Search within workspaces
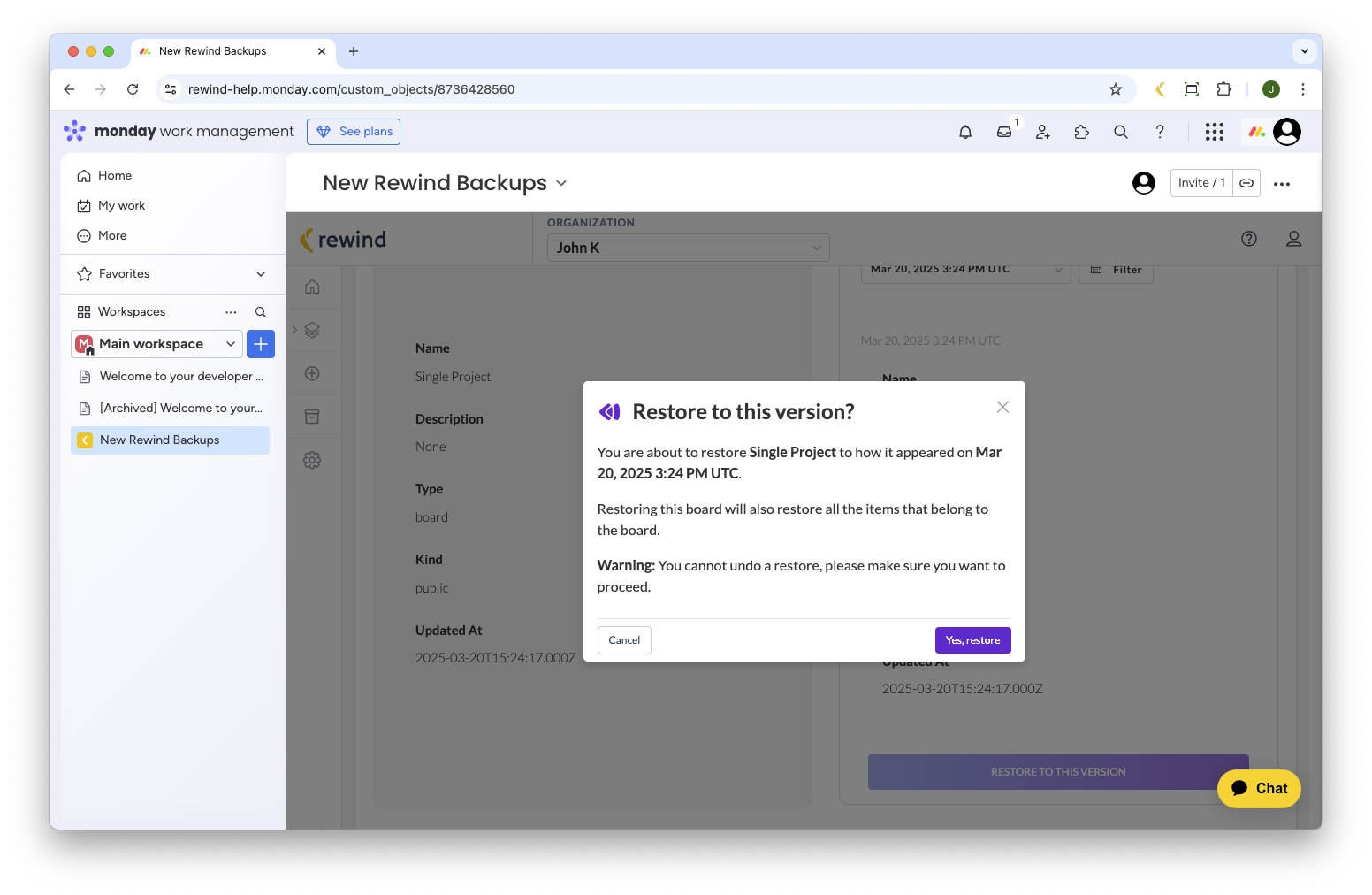This screenshot has height=895, width=1372. (x=261, y=312)
